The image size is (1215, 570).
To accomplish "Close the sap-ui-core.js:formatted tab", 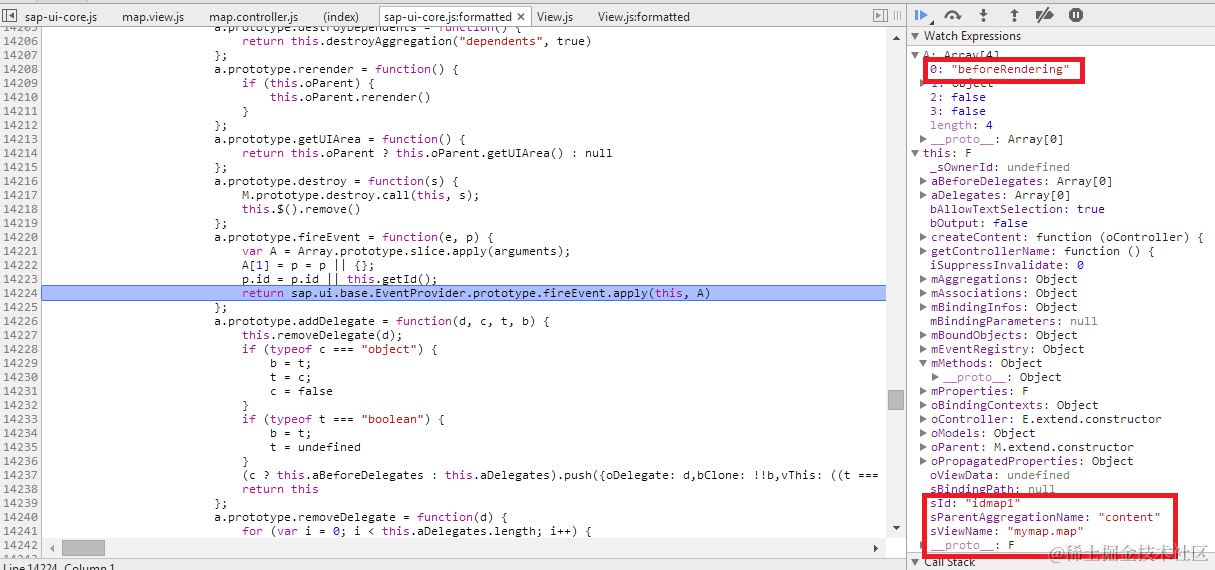I will click(520, 17).
